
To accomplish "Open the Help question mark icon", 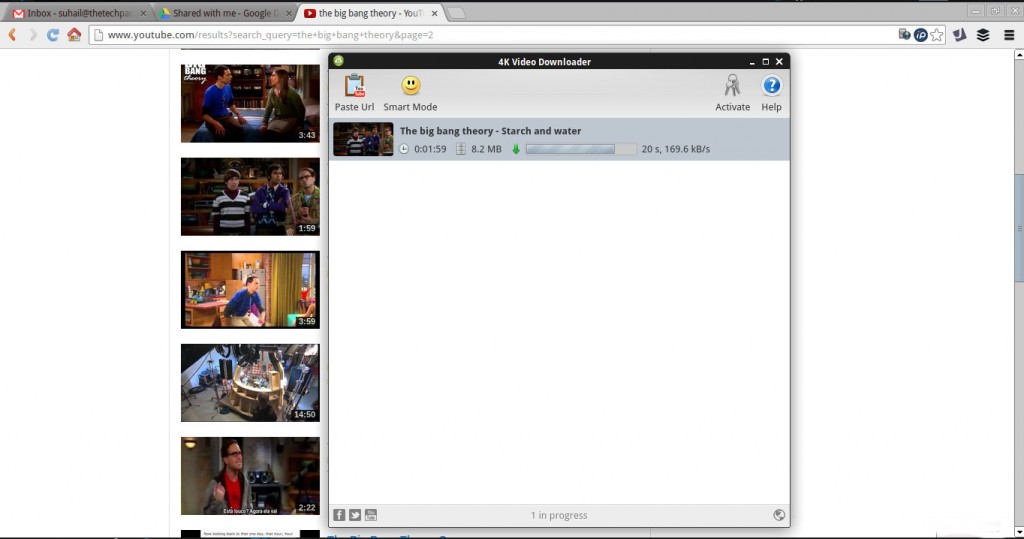I will (771, 86).
